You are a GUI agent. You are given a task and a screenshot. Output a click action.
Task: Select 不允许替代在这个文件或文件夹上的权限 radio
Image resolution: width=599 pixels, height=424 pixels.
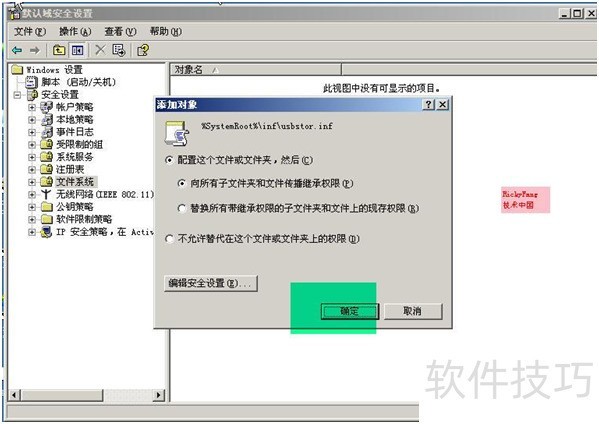[x=169, y=239]
